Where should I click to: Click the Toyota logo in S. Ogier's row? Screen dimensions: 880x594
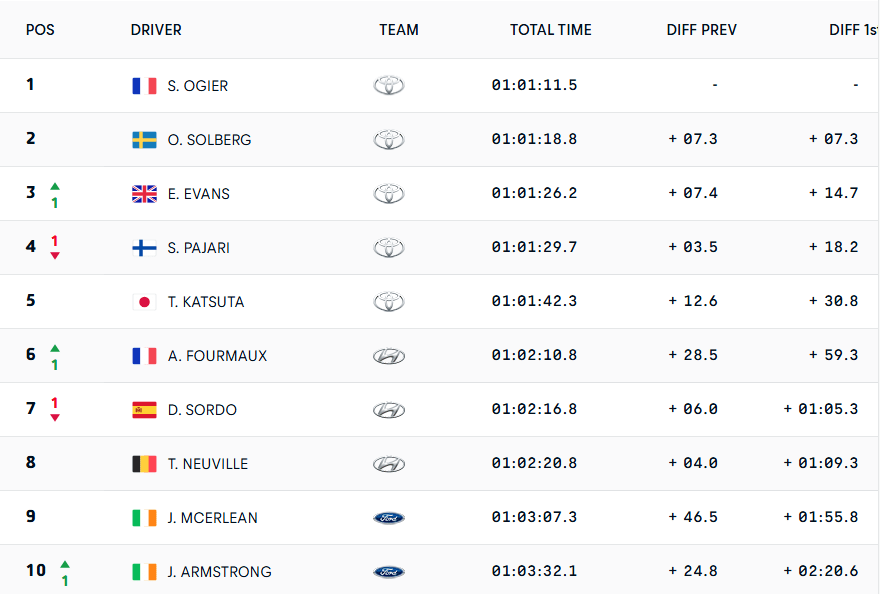[x=389, y=86]
